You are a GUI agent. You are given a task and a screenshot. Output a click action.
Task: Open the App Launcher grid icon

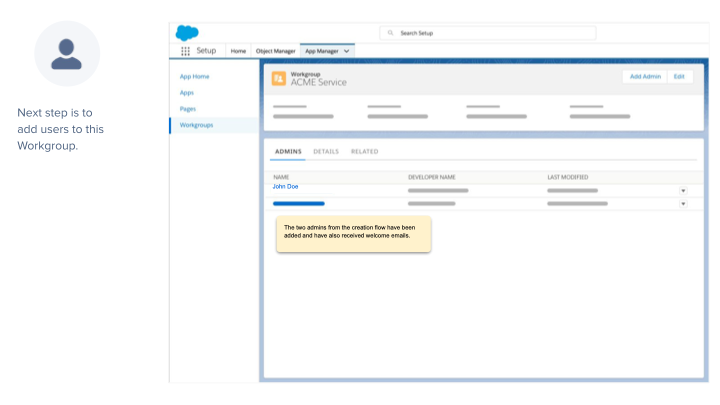(185, 51)
